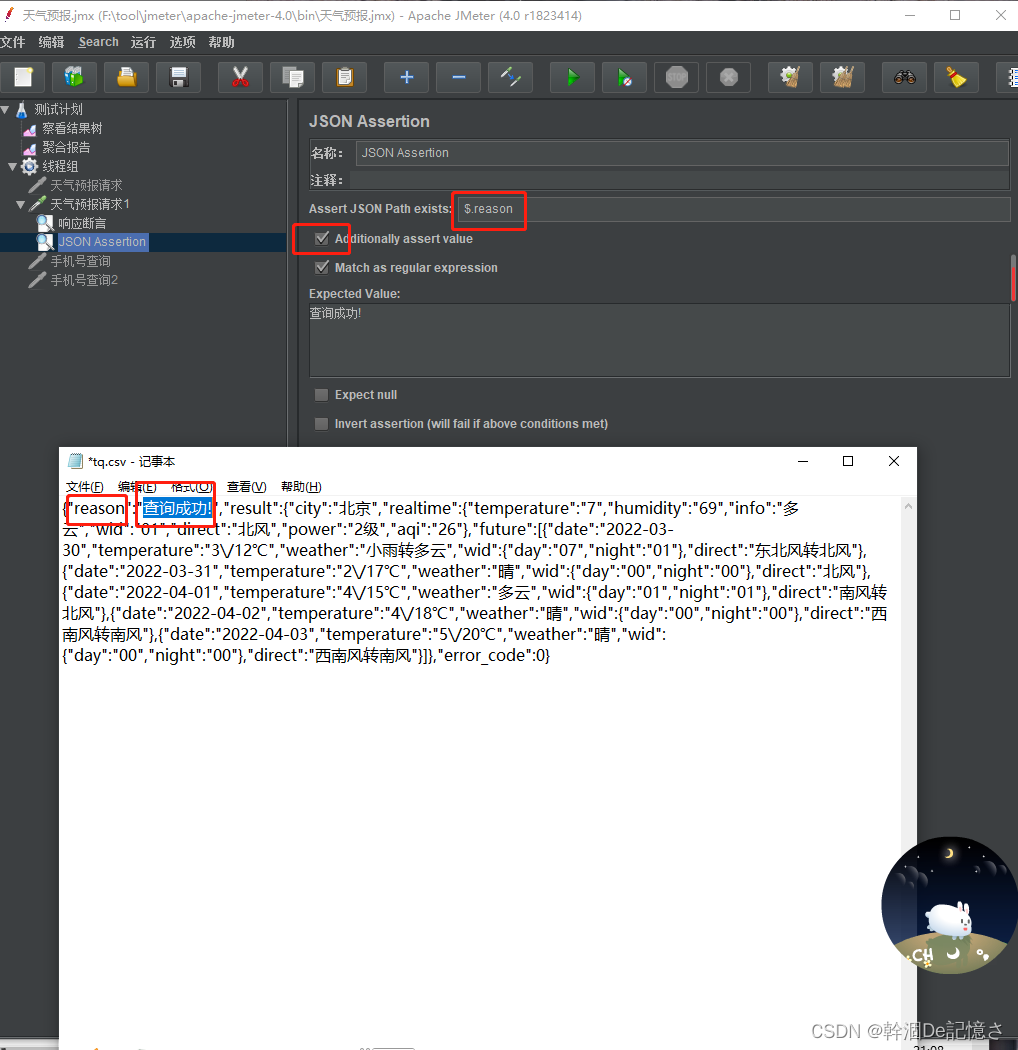Open the 选项 menu in JMeter

click(x=182, y=42)
